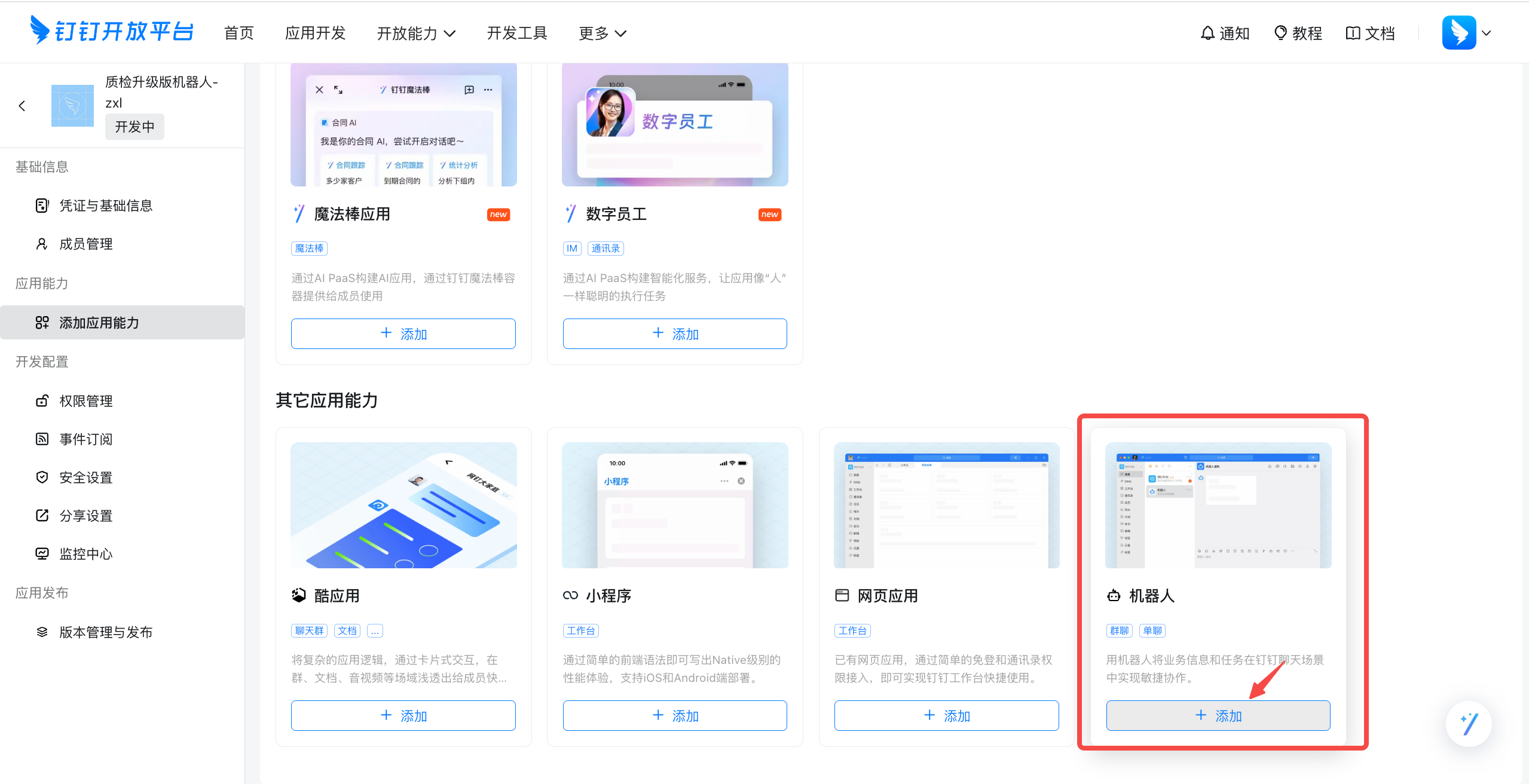Click the 通讯录 tag on 数字员工
Screen dimensions: 1529x784
point(606,249)
